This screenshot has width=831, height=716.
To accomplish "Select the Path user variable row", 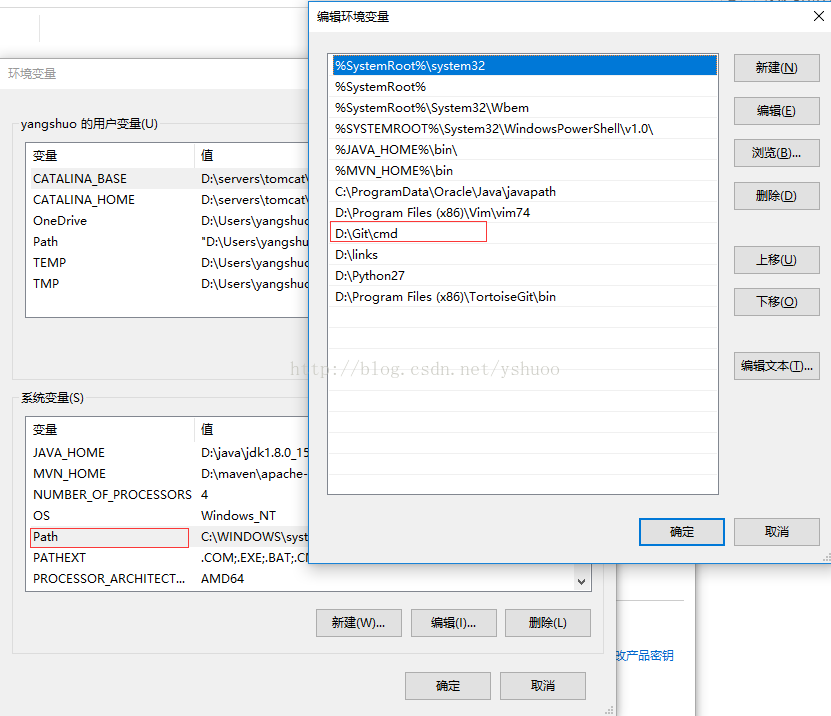I will tap(168, 242).
